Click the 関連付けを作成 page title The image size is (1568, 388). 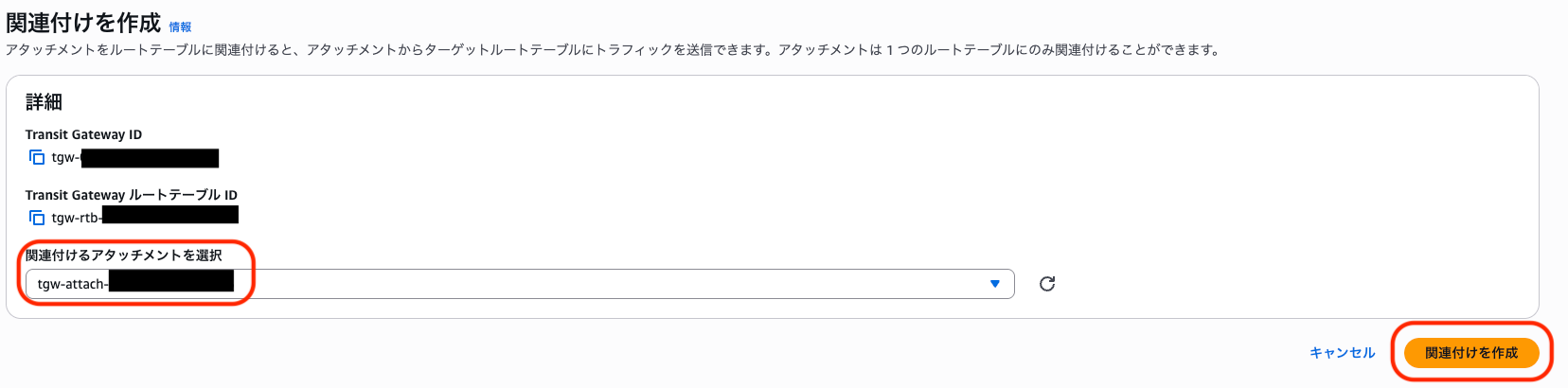83,23
